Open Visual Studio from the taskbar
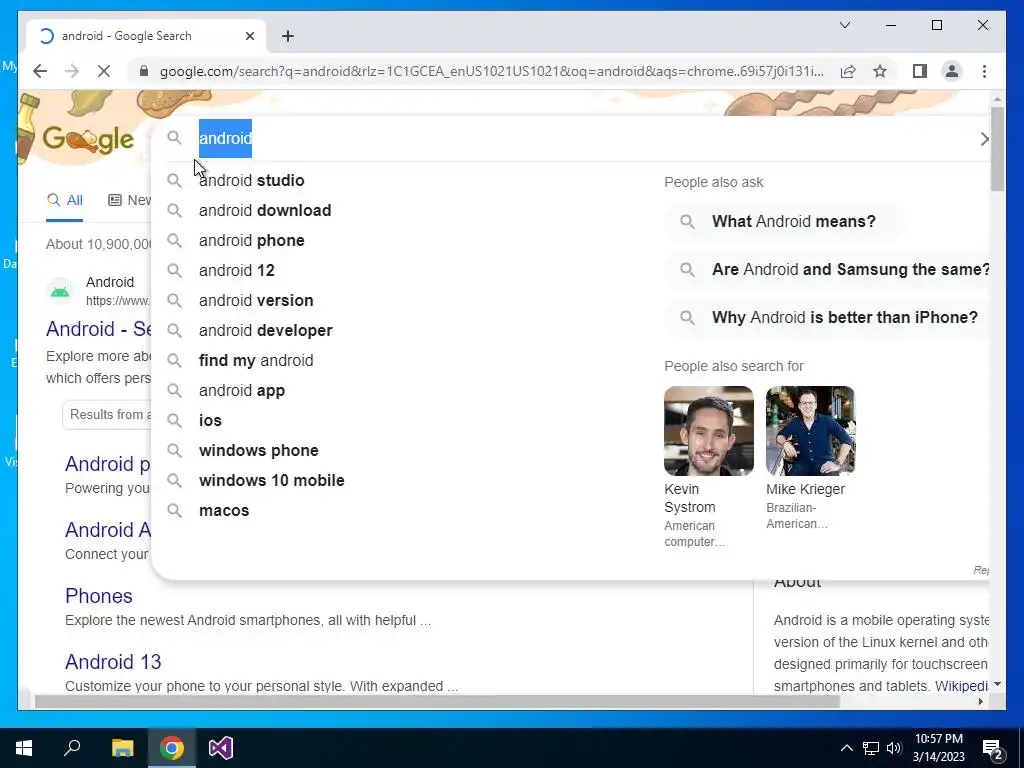 pos(221,748)
